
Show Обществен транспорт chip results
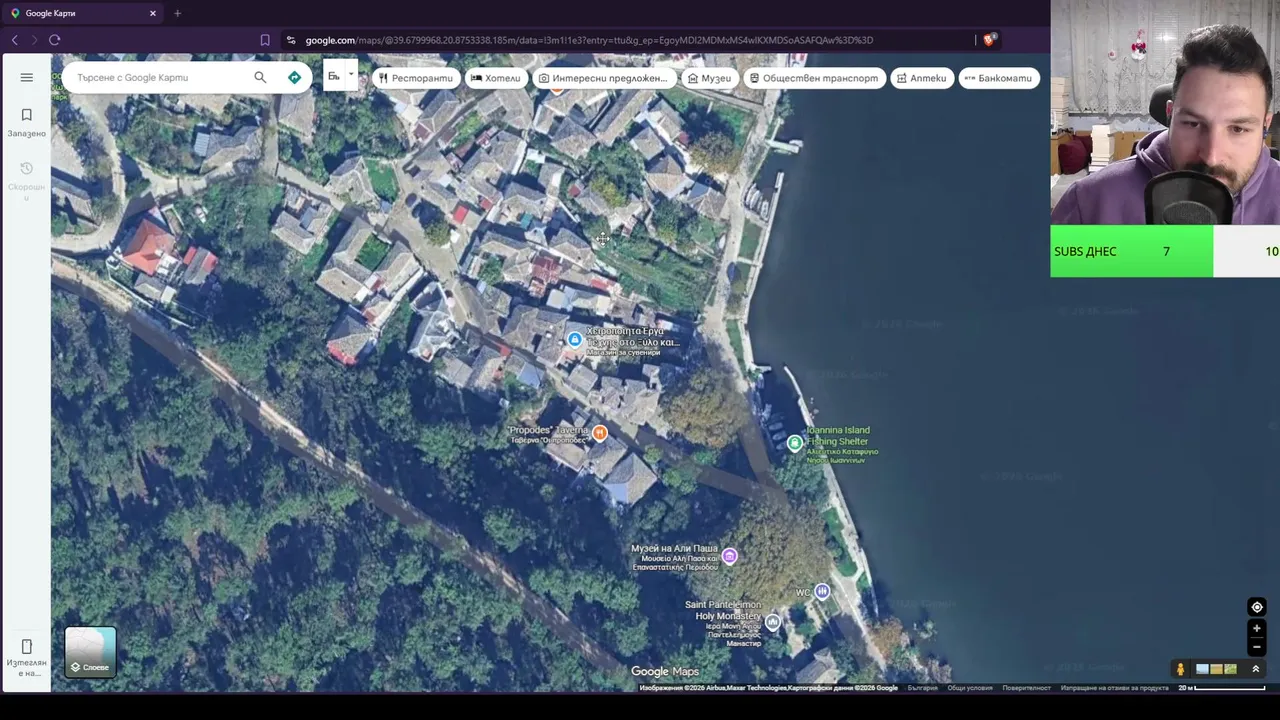point(814,78)
